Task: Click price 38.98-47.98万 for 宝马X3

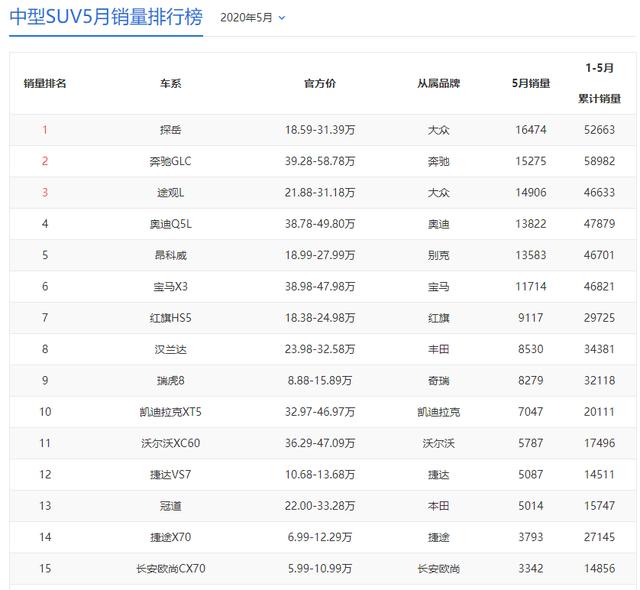Action: pos(320,287)
